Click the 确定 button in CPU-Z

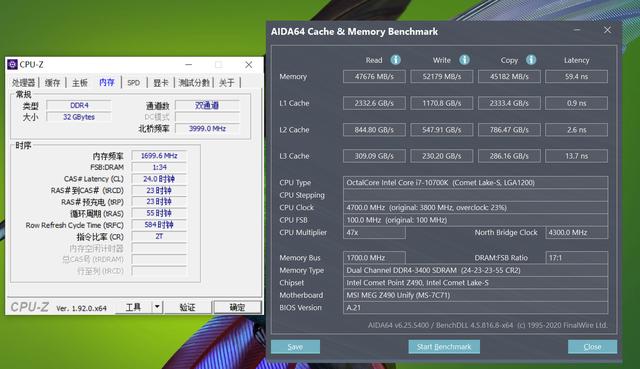click(x=237, y=307)
